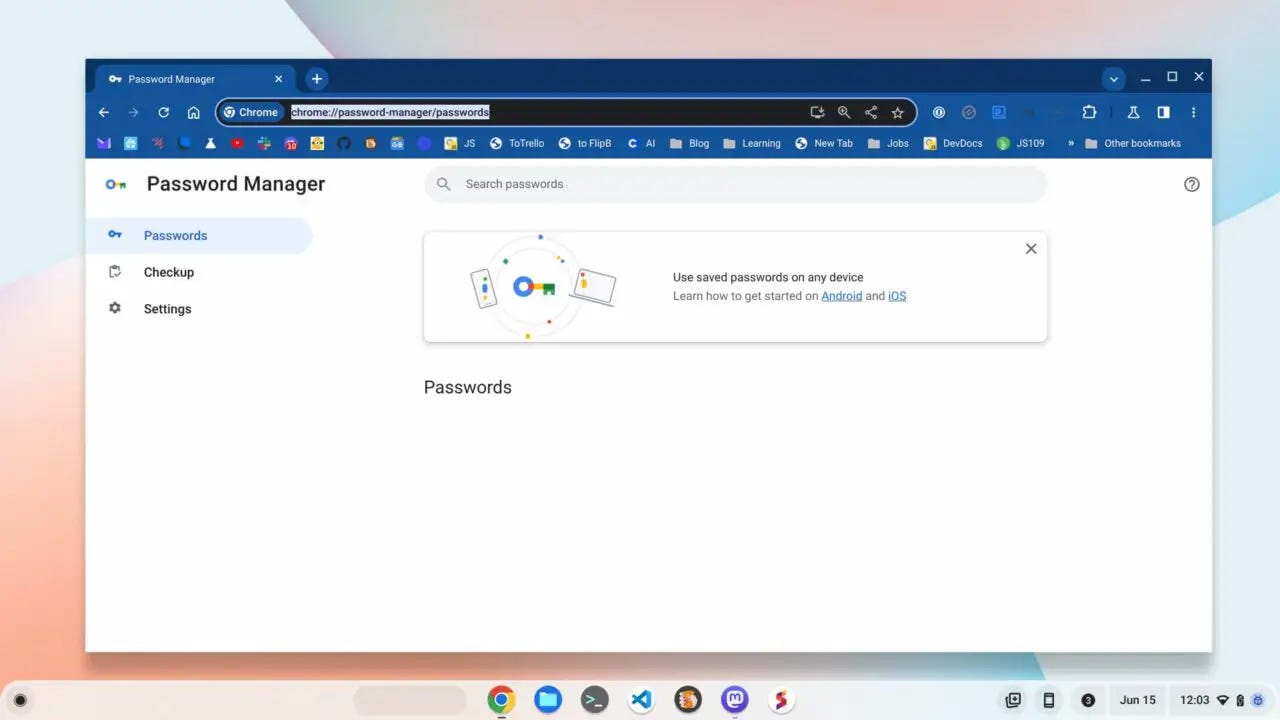
Task: Open the Slack bookmark icon
Action: click(x=264, y=143)
